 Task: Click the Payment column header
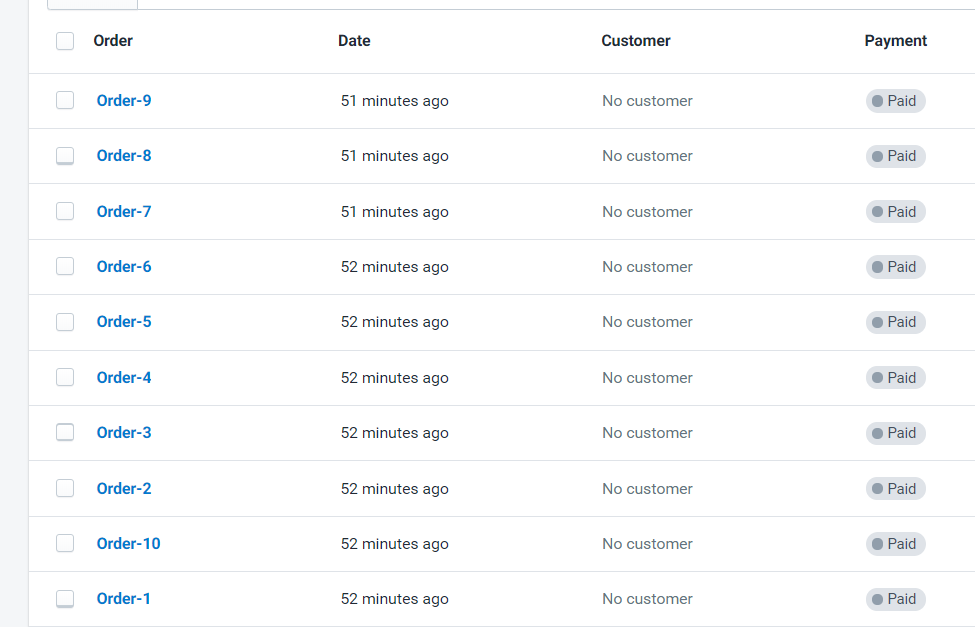coord(895,41)
